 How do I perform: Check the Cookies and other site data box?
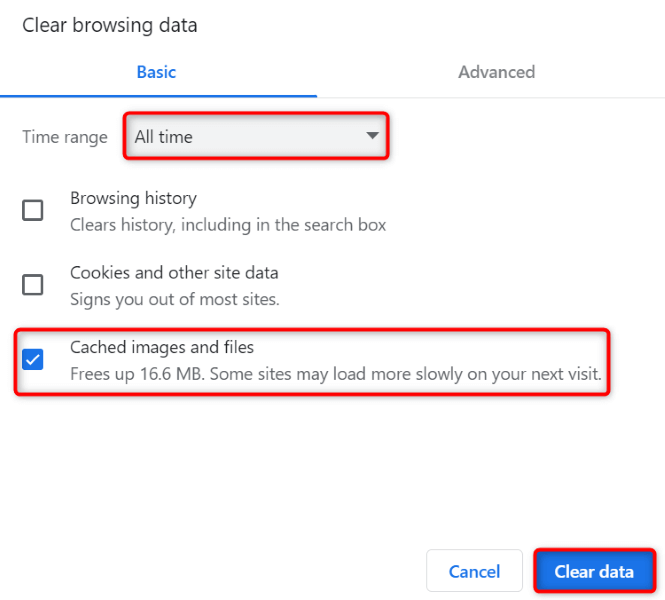[x=33, y=285]
